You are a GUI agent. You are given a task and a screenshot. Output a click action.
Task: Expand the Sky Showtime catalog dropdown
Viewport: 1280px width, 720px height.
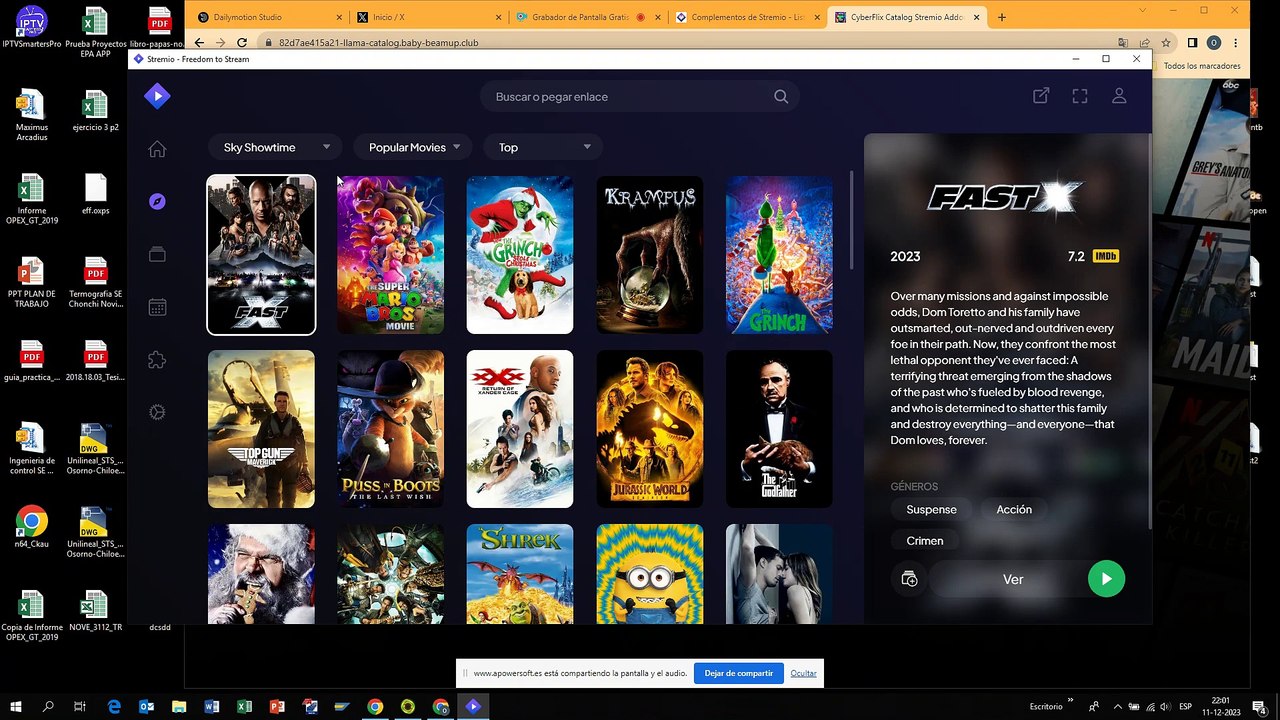tap(275, 147)
